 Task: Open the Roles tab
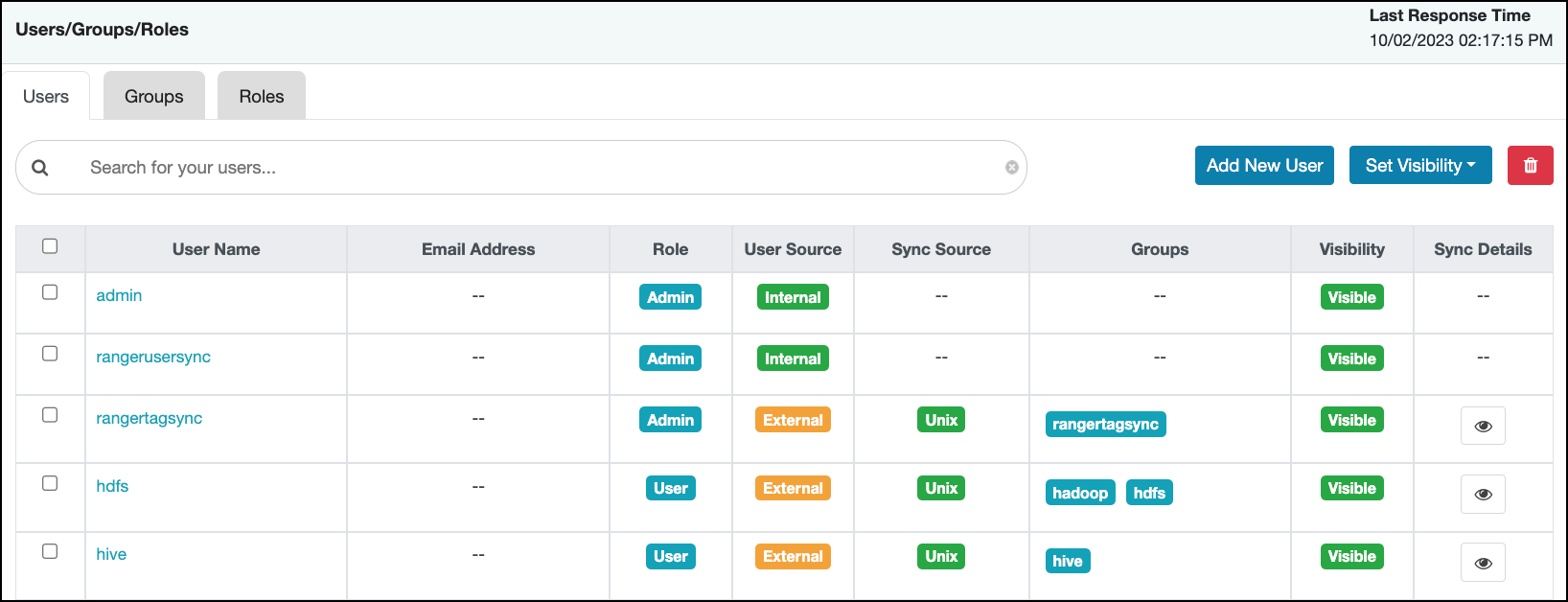[261, 97]
